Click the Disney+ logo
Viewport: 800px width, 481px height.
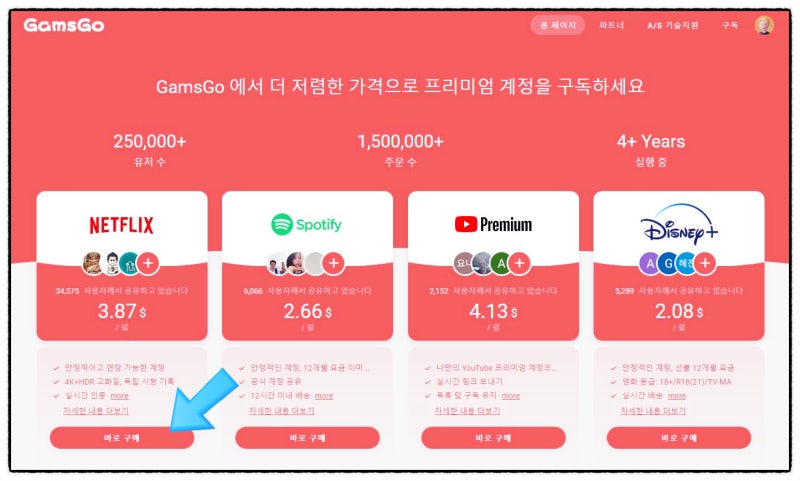[x=679, y=223]
